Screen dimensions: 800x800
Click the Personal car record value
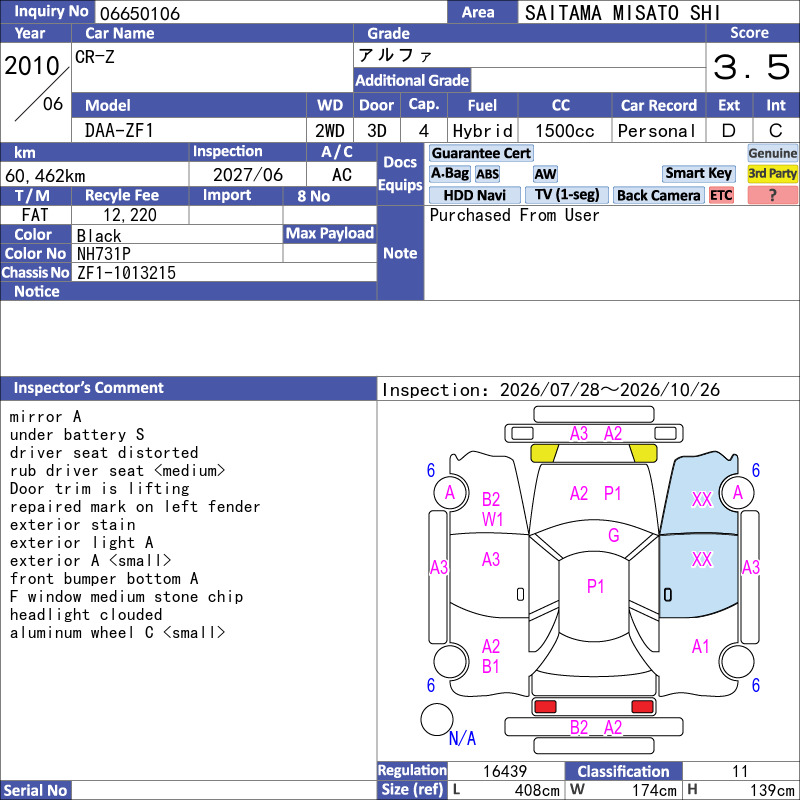657,131
